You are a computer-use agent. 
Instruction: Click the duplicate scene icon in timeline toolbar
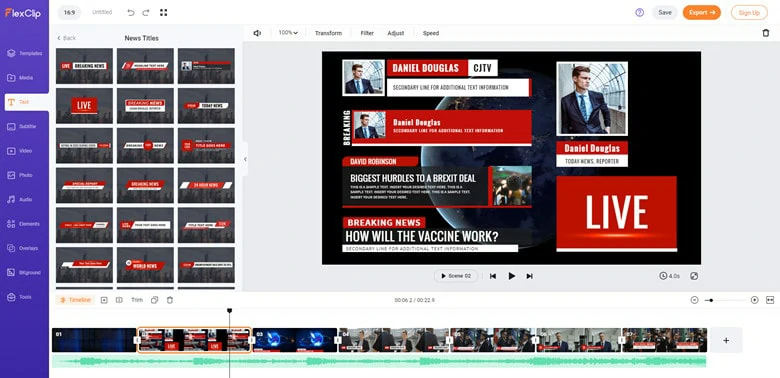[x=154, y=300]
